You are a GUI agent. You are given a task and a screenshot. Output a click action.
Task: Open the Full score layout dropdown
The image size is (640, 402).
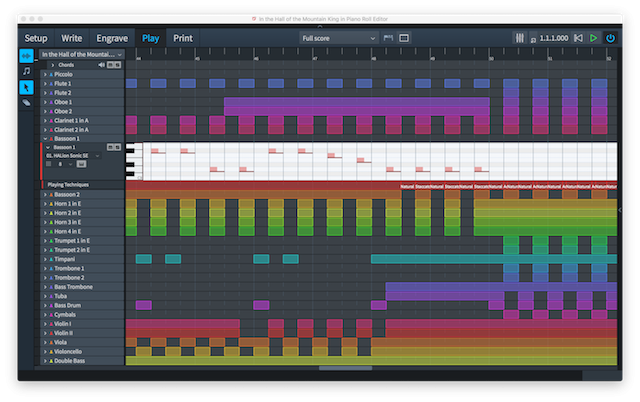[x=338, y=38]
